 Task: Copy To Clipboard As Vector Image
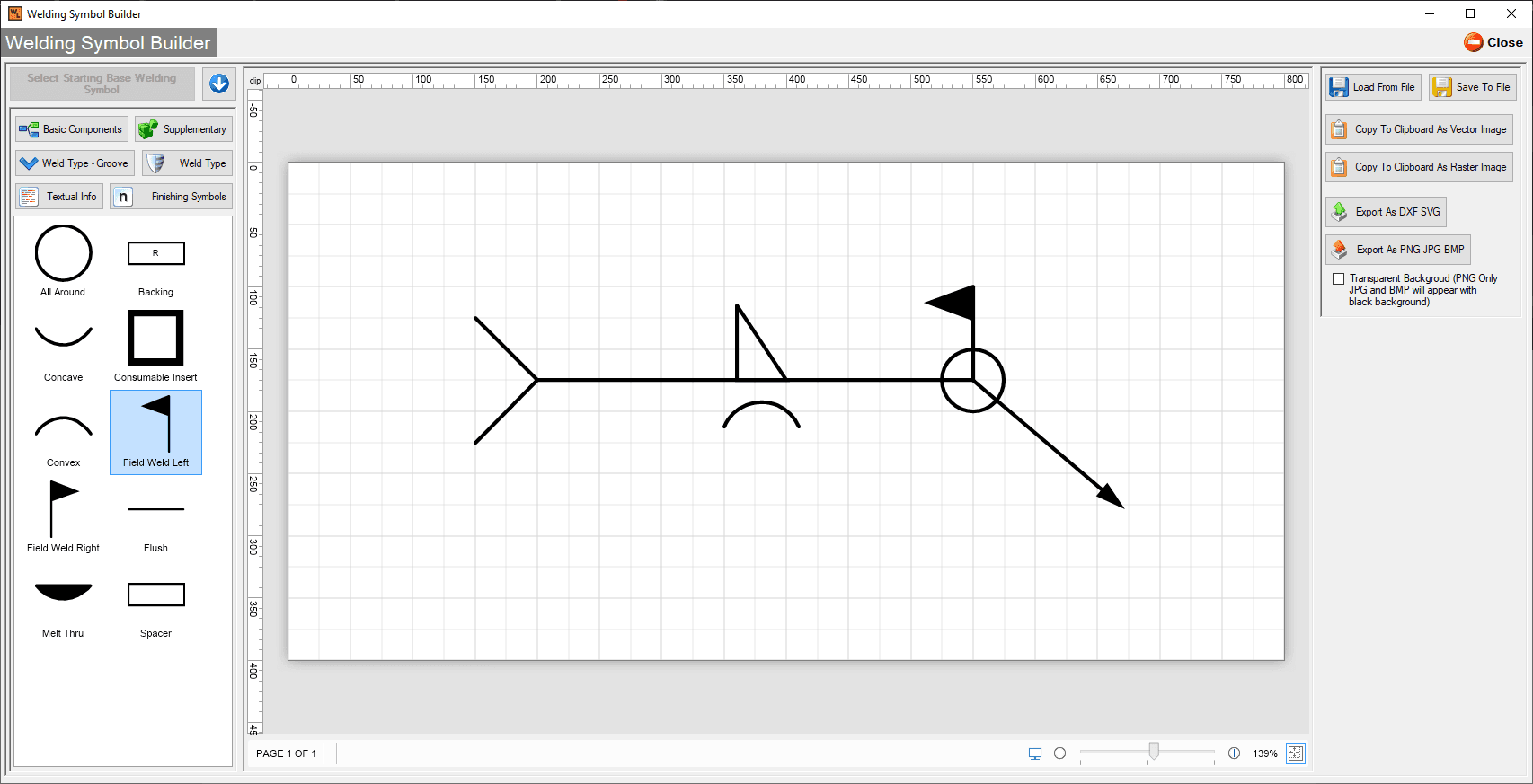(x=1419, y=129)
